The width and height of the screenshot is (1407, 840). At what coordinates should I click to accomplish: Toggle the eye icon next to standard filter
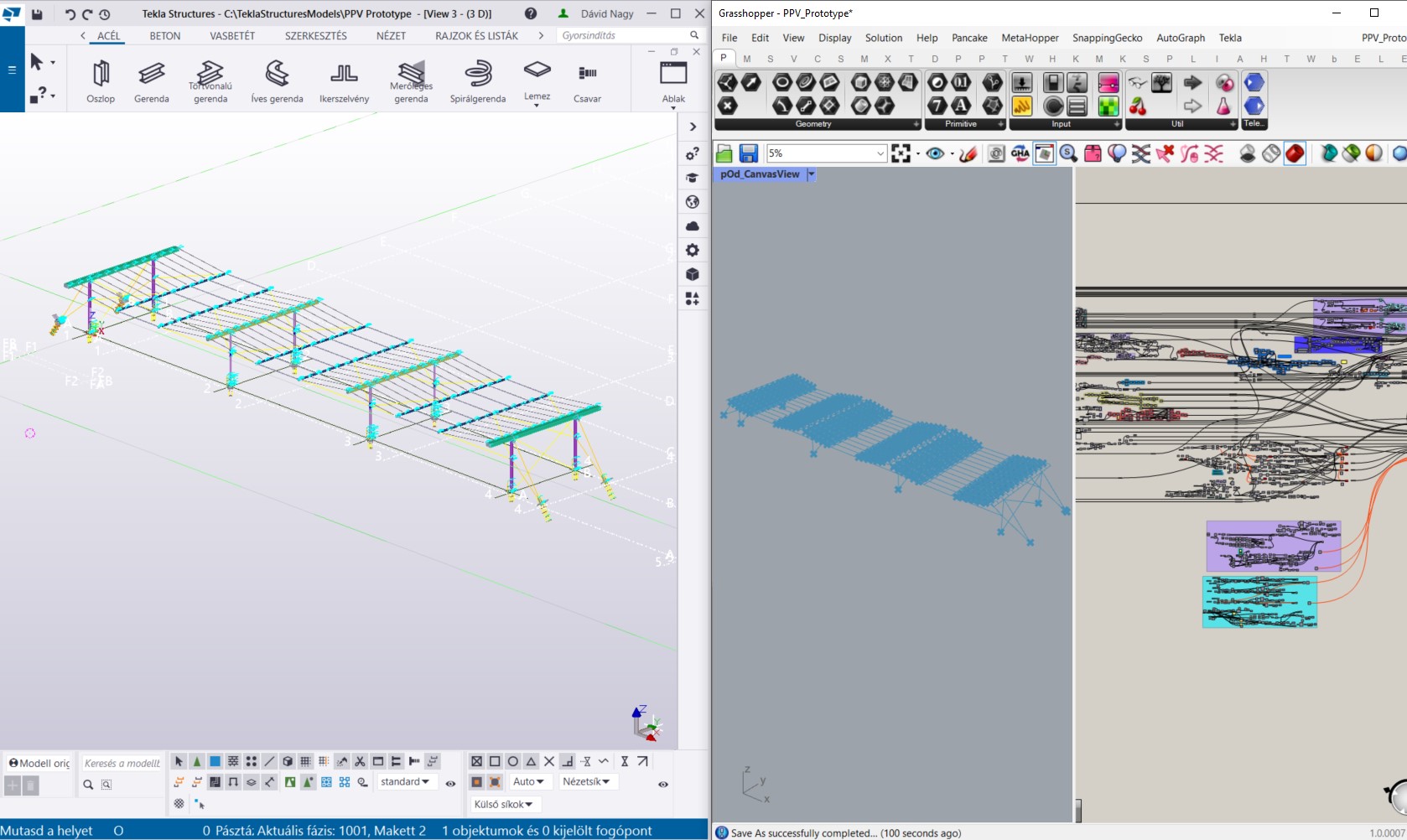450,784
